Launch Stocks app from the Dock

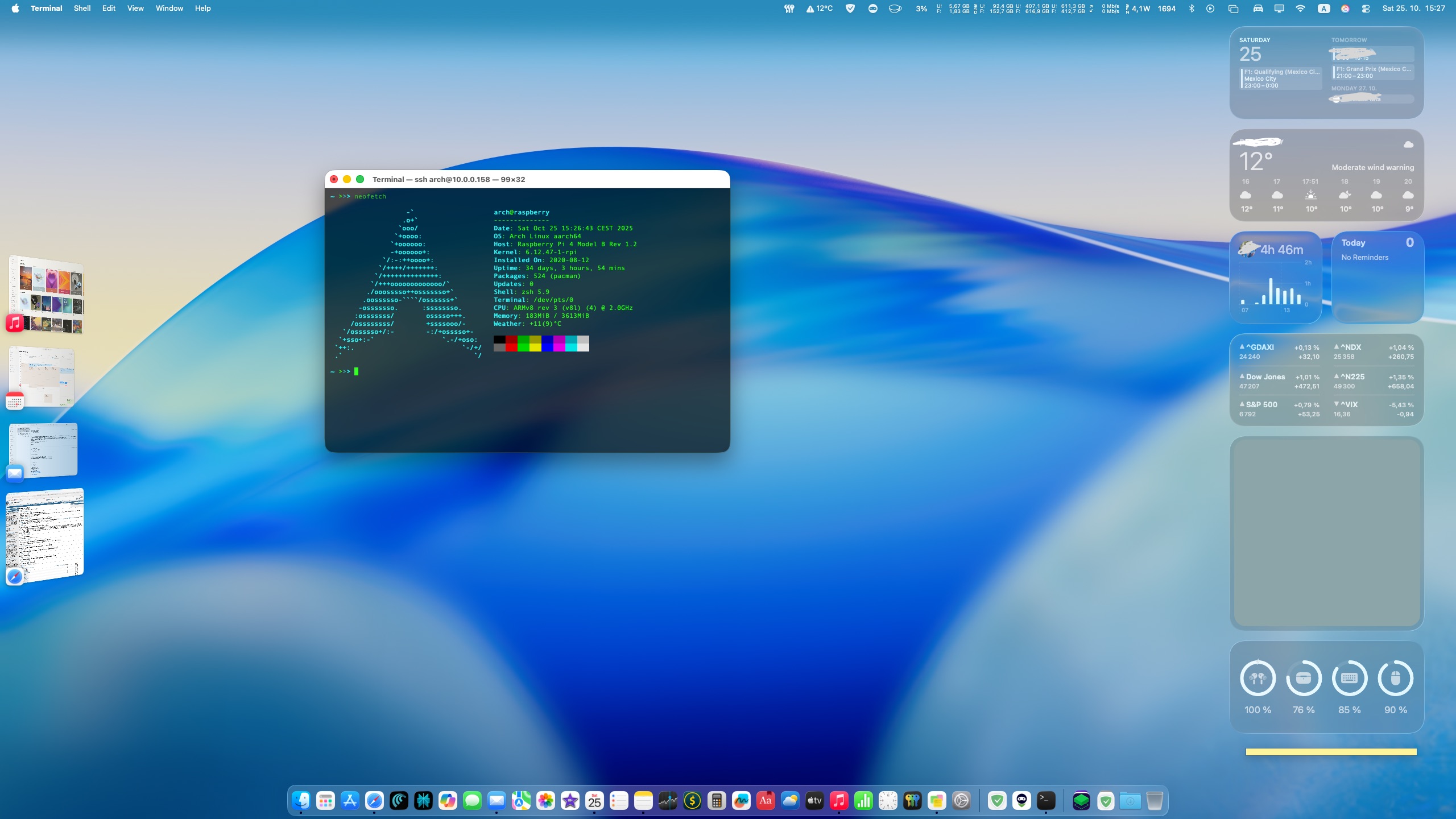[668, 801]
